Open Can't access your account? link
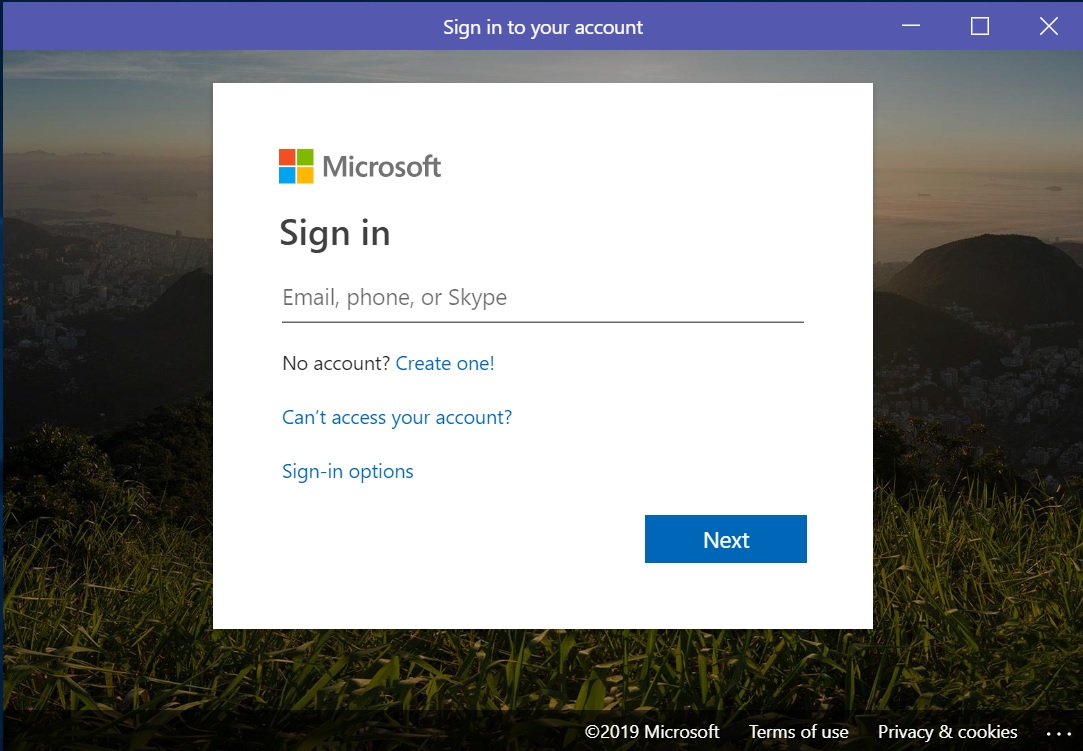 (397, 417)
